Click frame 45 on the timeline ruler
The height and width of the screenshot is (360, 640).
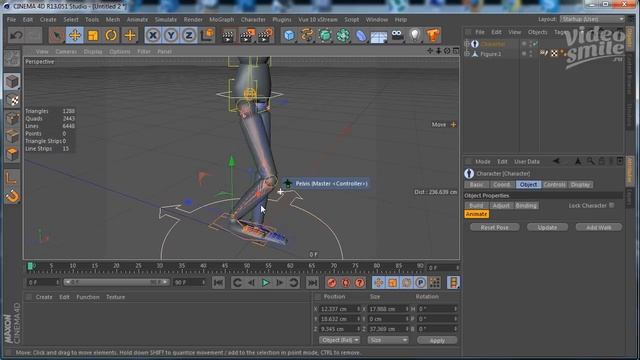coord(225,267)
